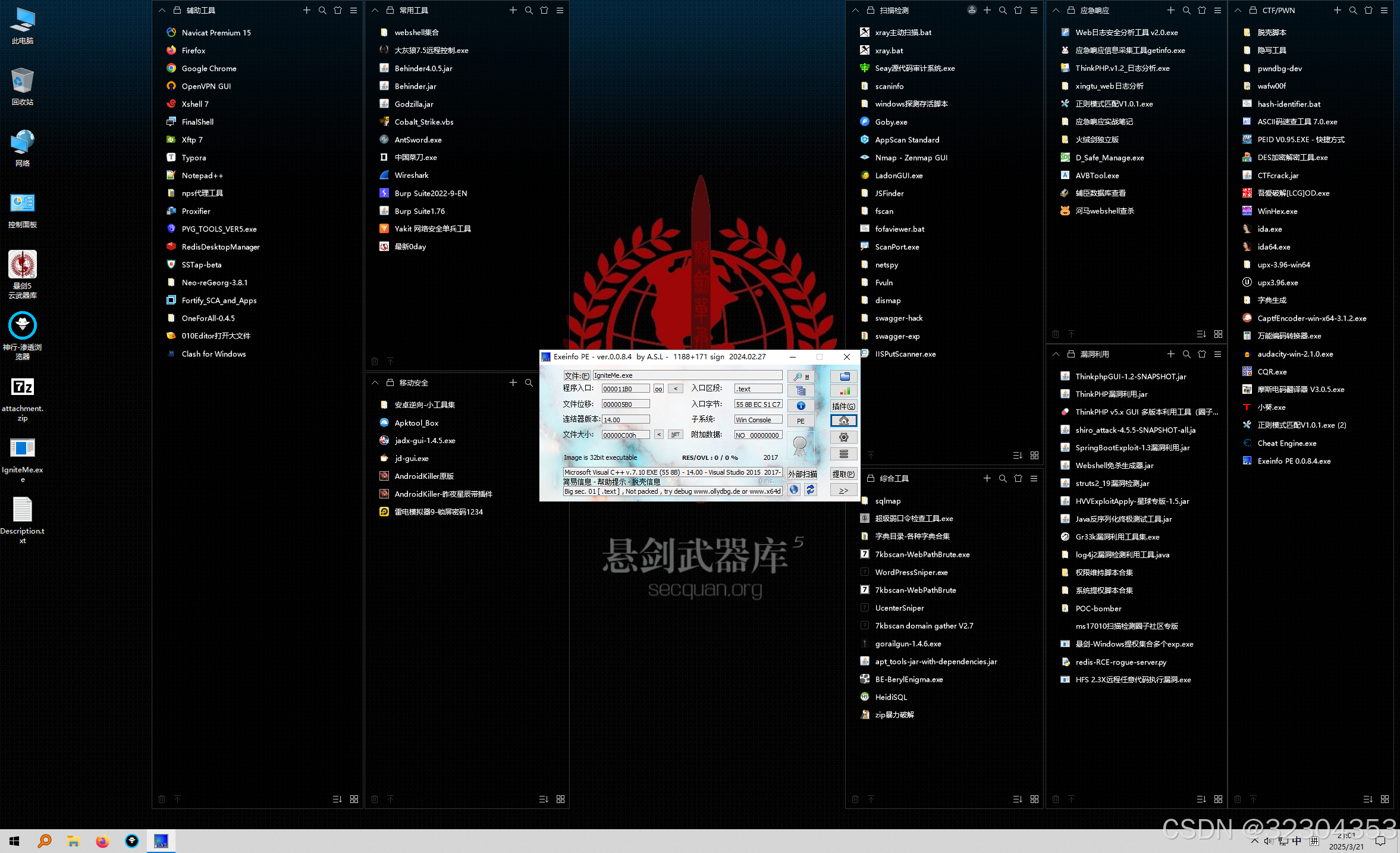Open the three-line list icon in Exeinfo PE
The height and width of the screenshot is (853, 1400).
843,454
